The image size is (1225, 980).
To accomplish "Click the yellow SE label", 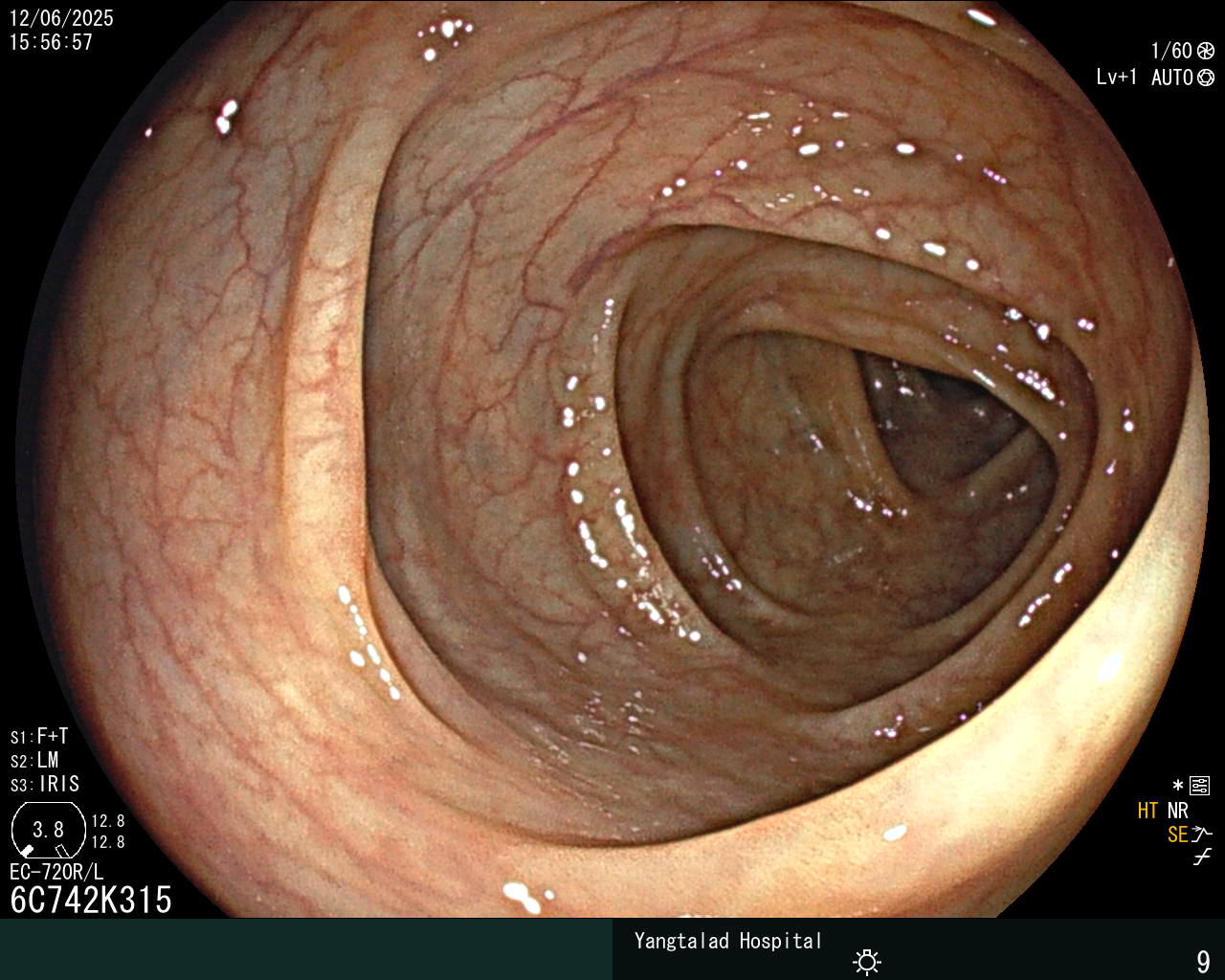I will click(1177, 835).
